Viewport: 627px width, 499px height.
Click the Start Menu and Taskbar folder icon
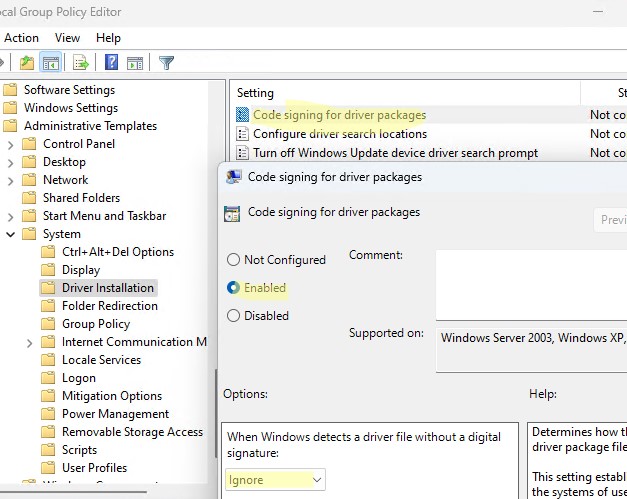[x=29, y=216]
